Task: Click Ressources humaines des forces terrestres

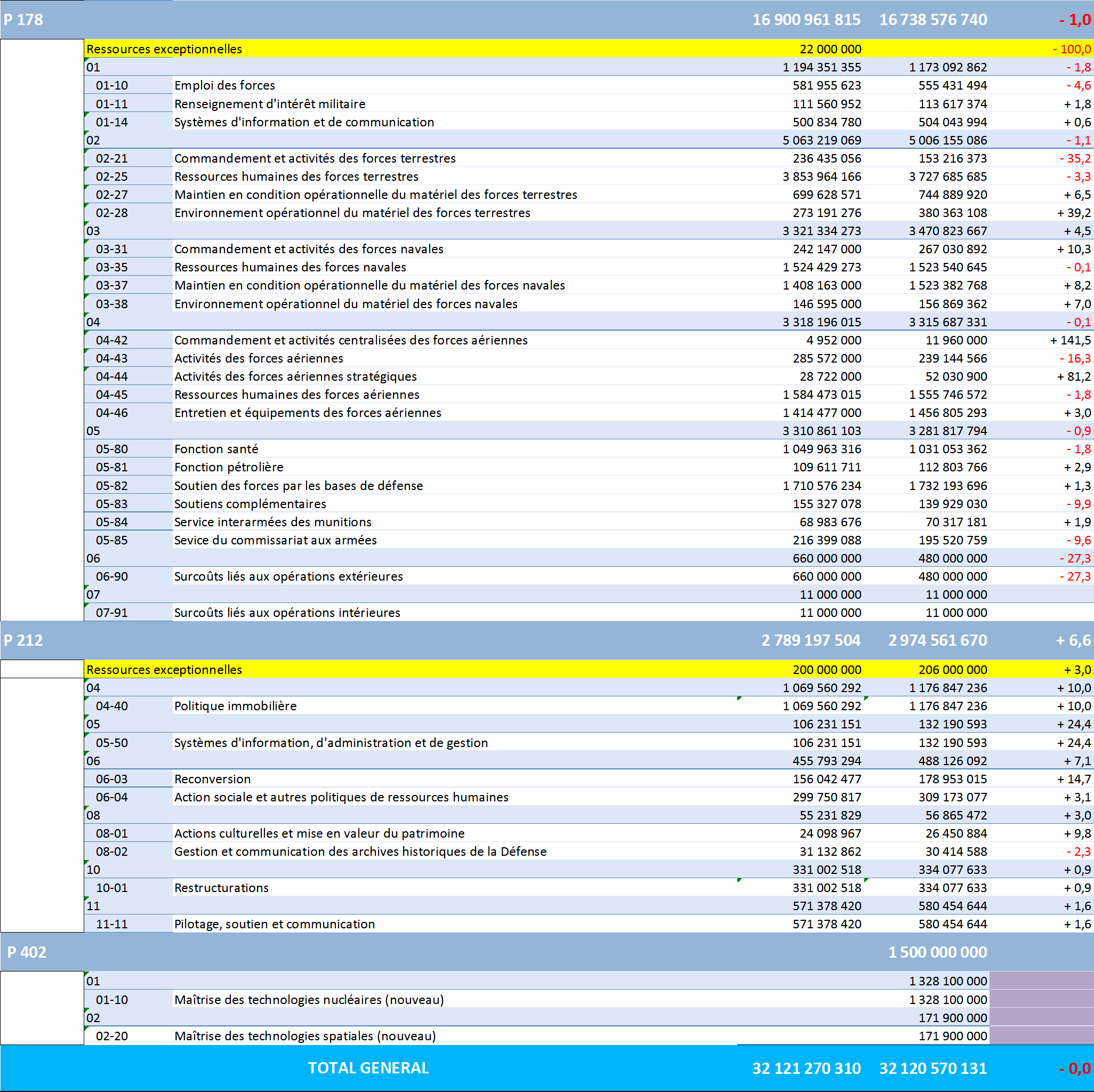Action: (x=296, y=176)
